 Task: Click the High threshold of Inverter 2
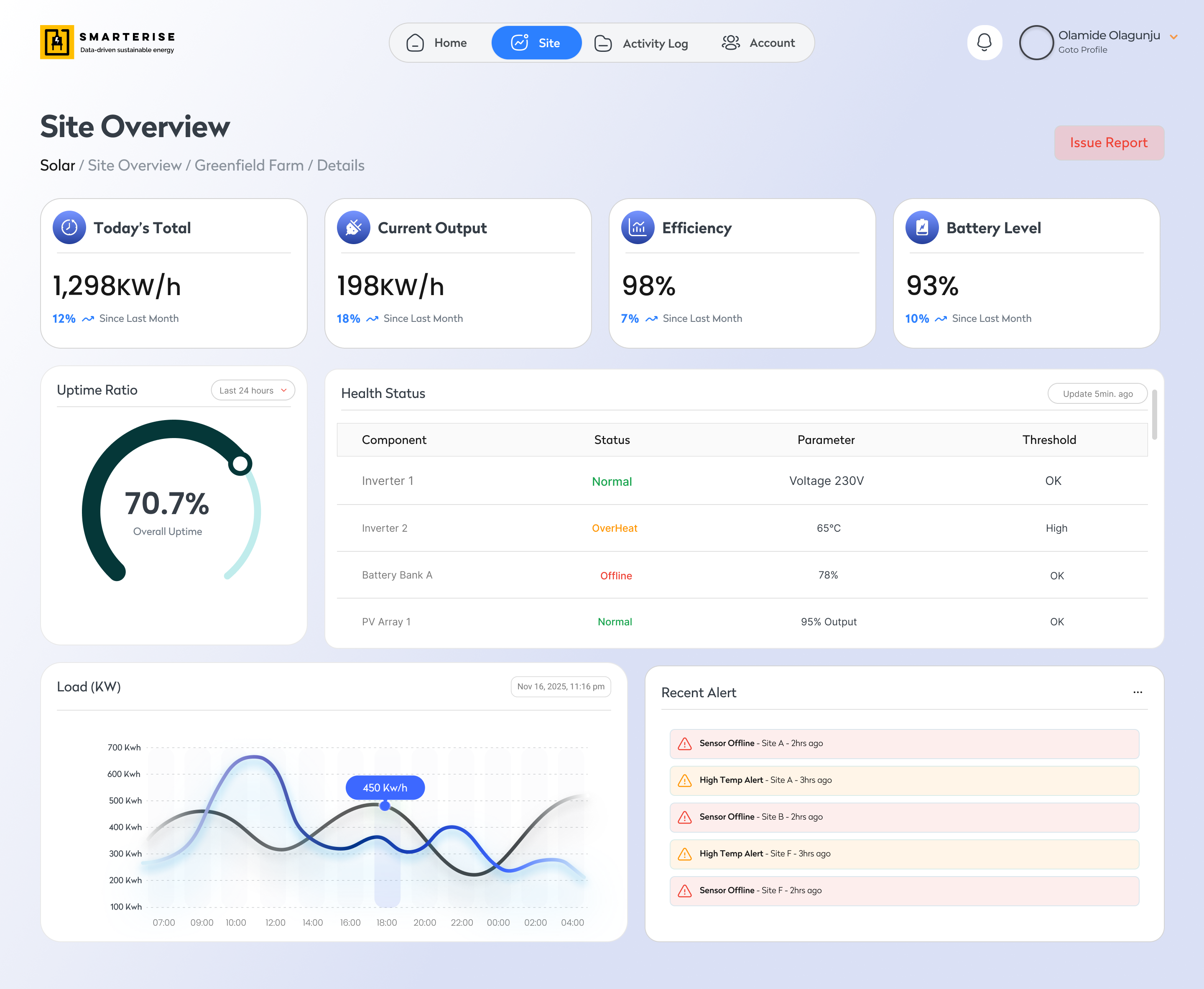(x=1056, y=528)
